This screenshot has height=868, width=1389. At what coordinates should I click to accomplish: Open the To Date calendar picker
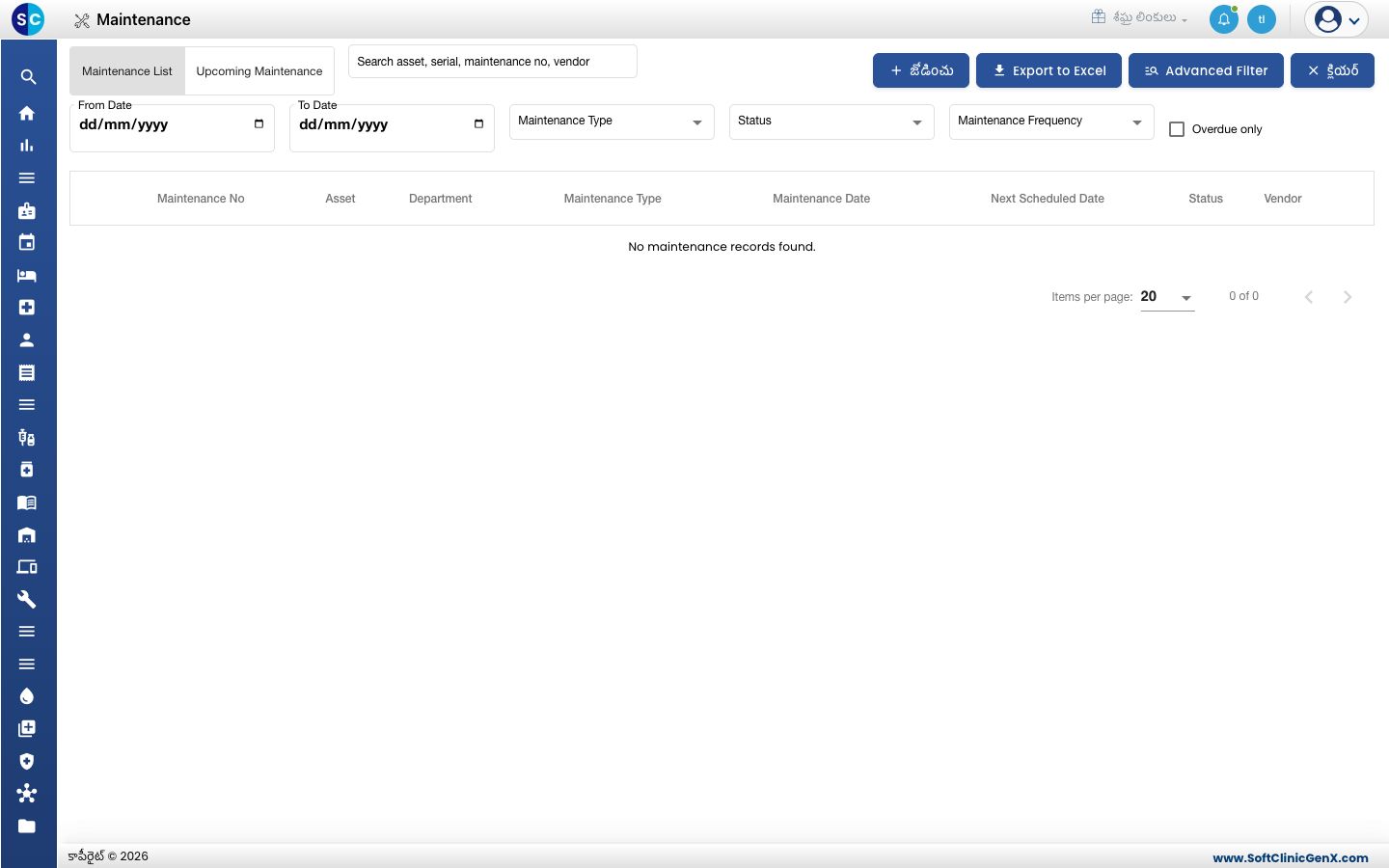pyautogui.click(x=478, y=124)
